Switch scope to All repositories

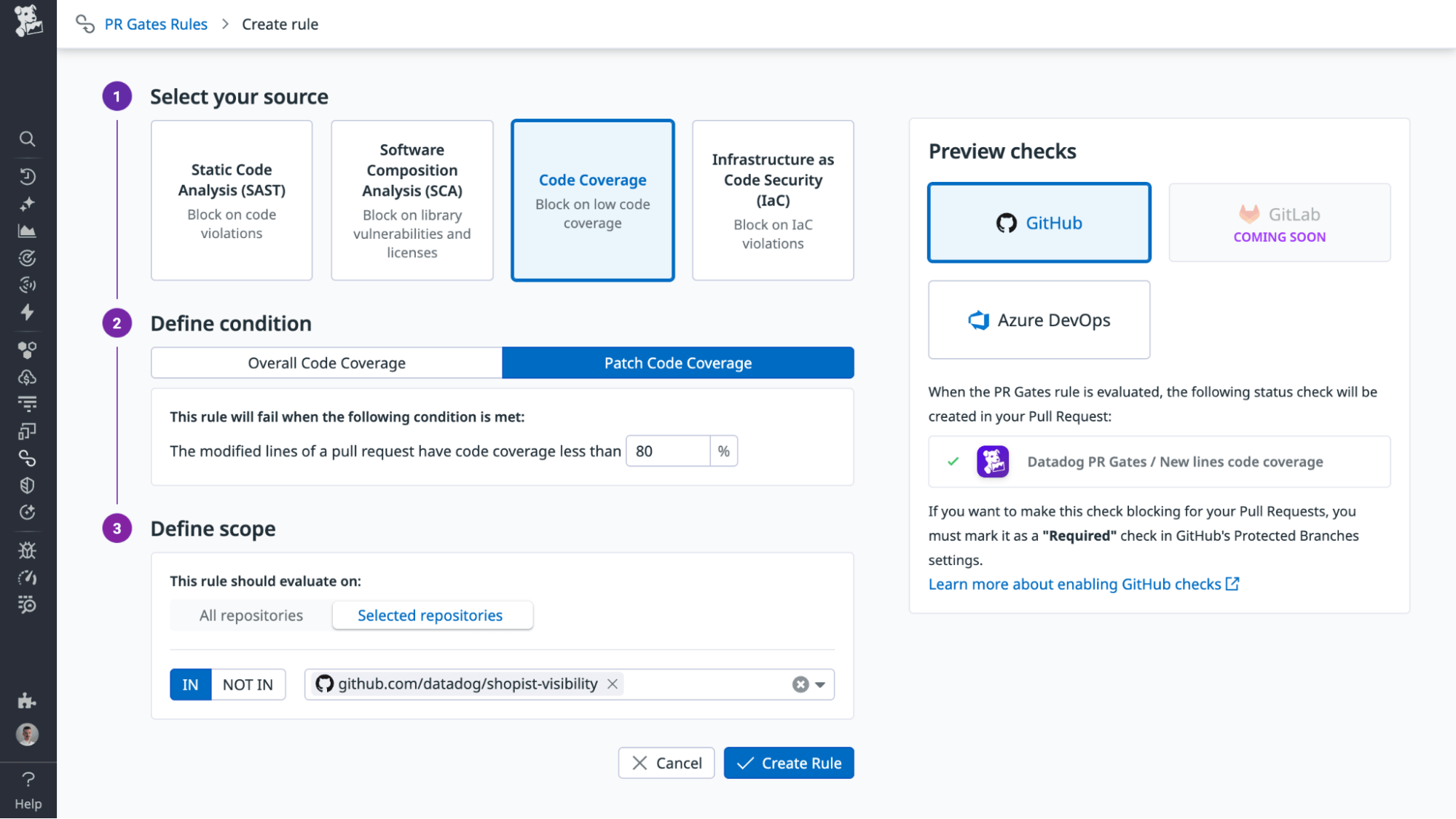pos(251,615)
